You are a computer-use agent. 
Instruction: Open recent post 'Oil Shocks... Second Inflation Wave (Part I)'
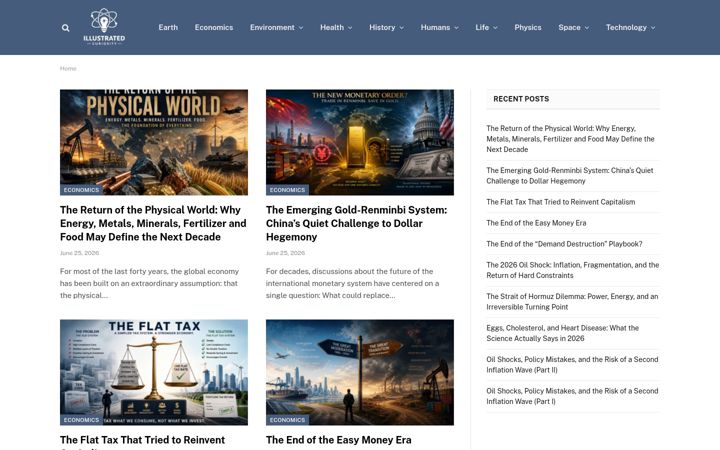click(x=572, y=396)
